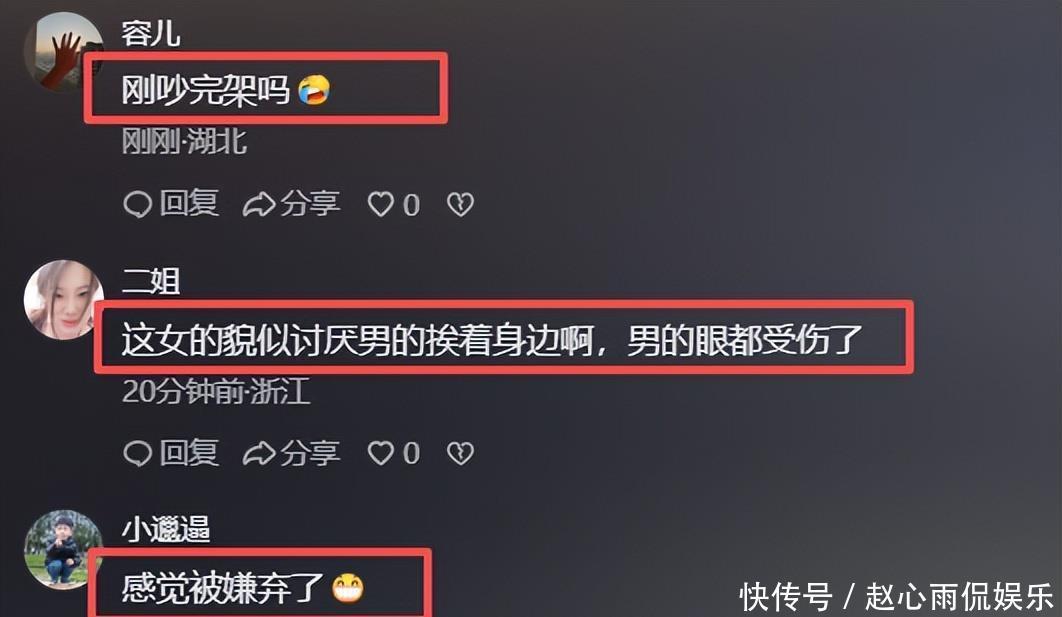Click the share arrow icon under 二姐's comment
This screenshot has width=1062, height=617.
pos(259,453)
